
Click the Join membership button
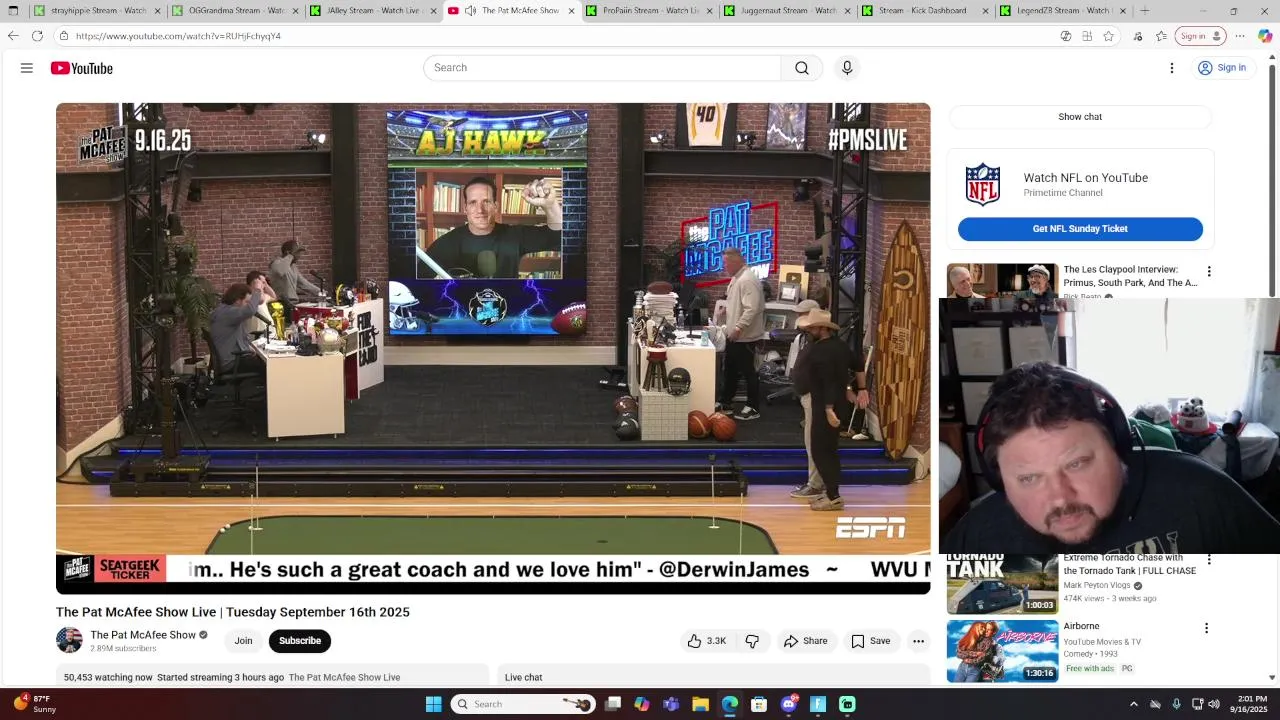[x=243, y=641]
